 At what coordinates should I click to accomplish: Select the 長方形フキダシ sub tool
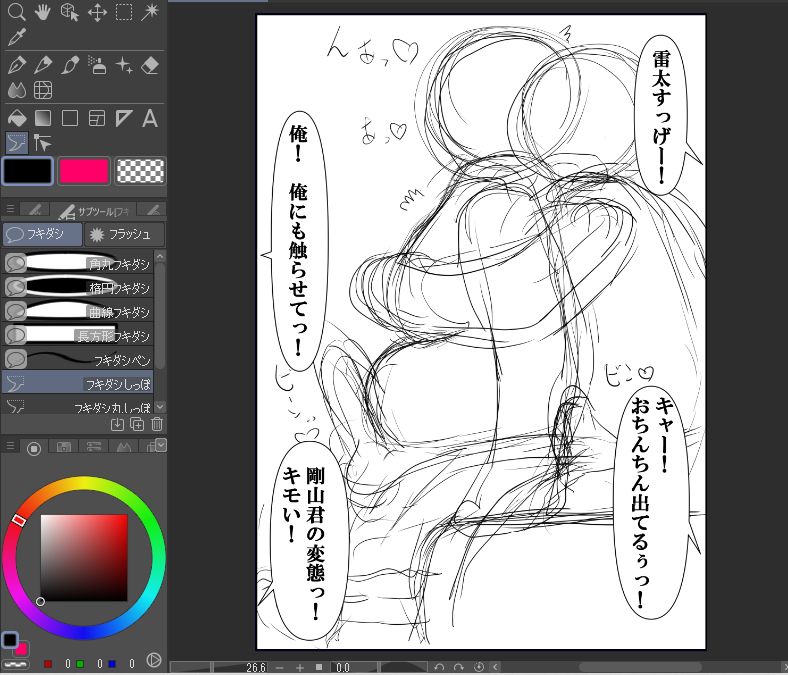click(78, 335)
